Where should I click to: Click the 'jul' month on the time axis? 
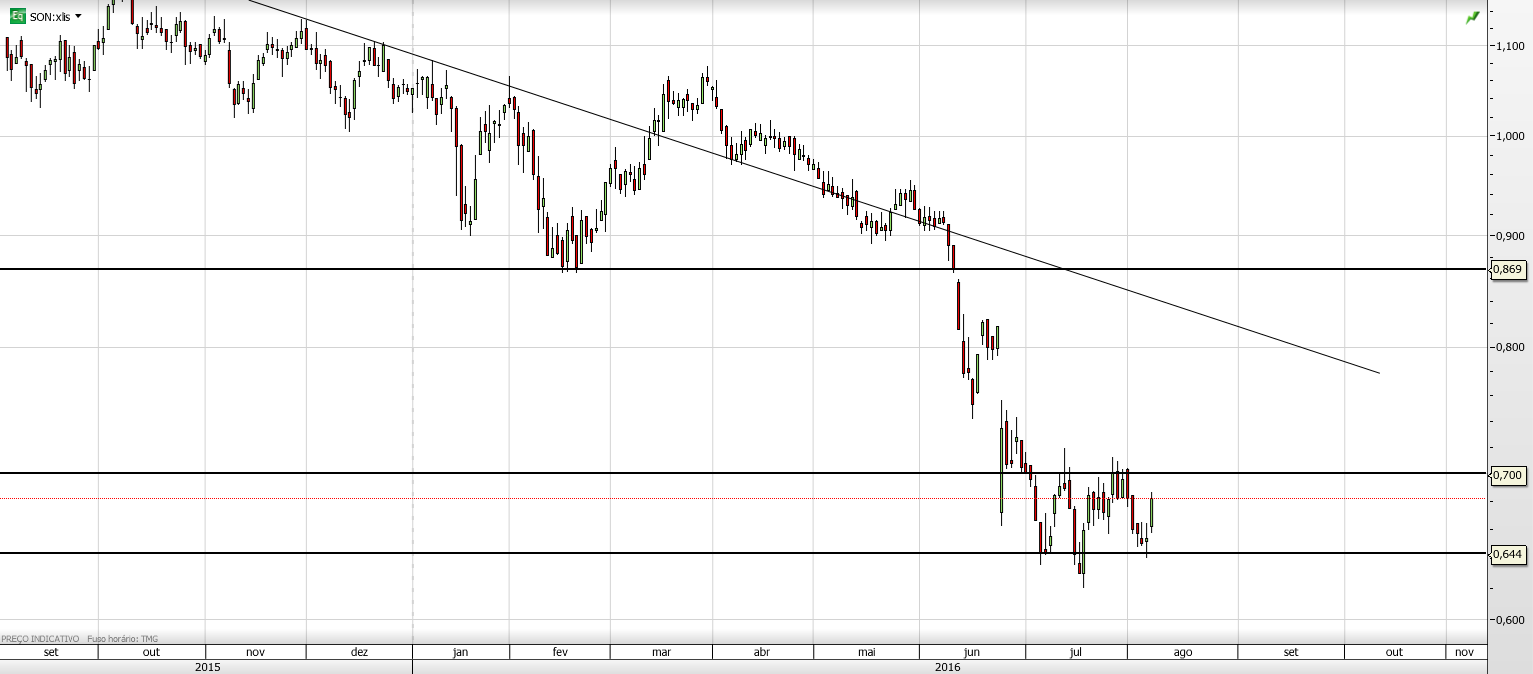1076,652
